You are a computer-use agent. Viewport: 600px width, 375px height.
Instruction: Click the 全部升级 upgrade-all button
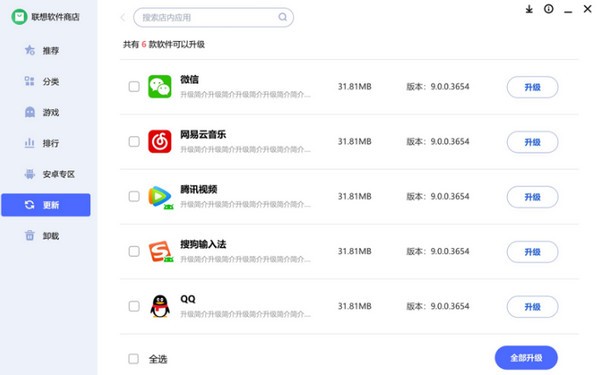click(526, 358)
